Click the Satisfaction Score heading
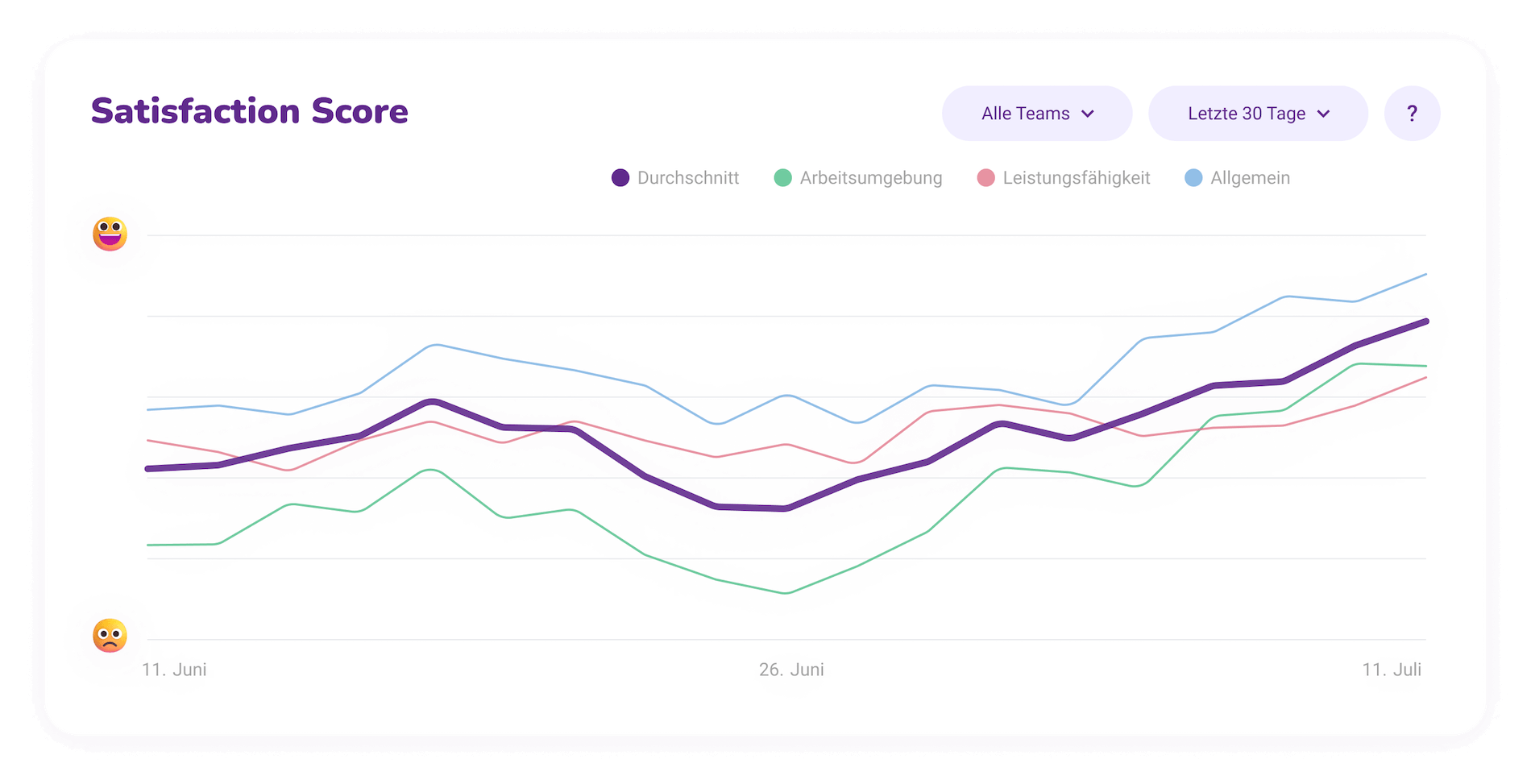Screen dimensions: 1531x784 (250, 111)
